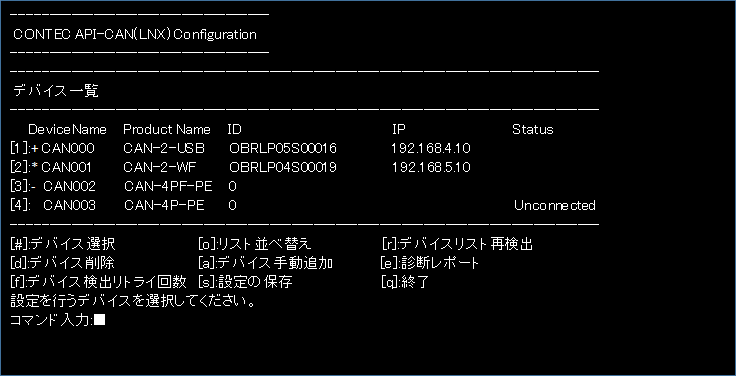Click the [r] デバイスリスト再検出 command
The width and height of the screenshot is (736, 376).
pyautogui.click(x=458, y=244)
